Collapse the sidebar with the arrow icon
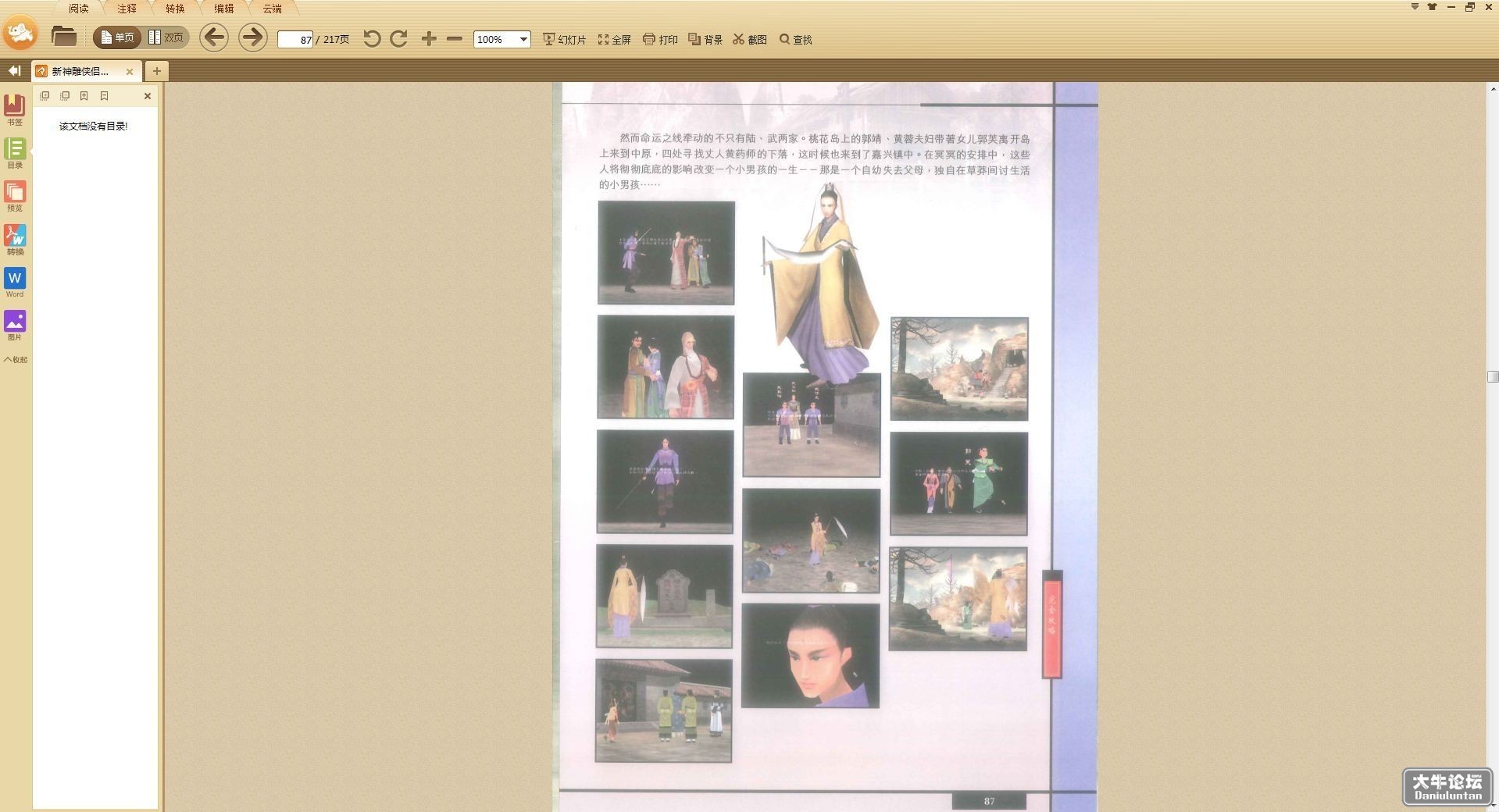 coord(14,71)
